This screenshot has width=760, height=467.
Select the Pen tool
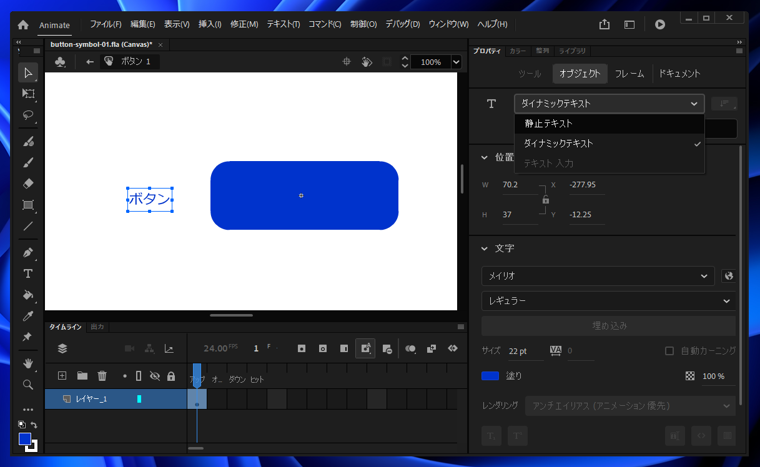28,253
